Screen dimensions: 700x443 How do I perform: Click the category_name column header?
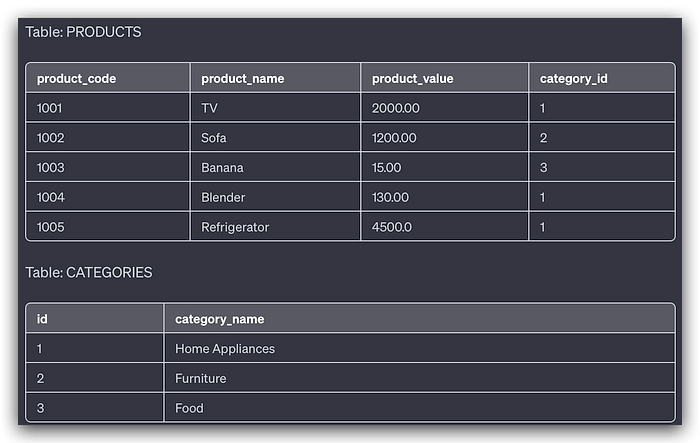coord(220,319)
